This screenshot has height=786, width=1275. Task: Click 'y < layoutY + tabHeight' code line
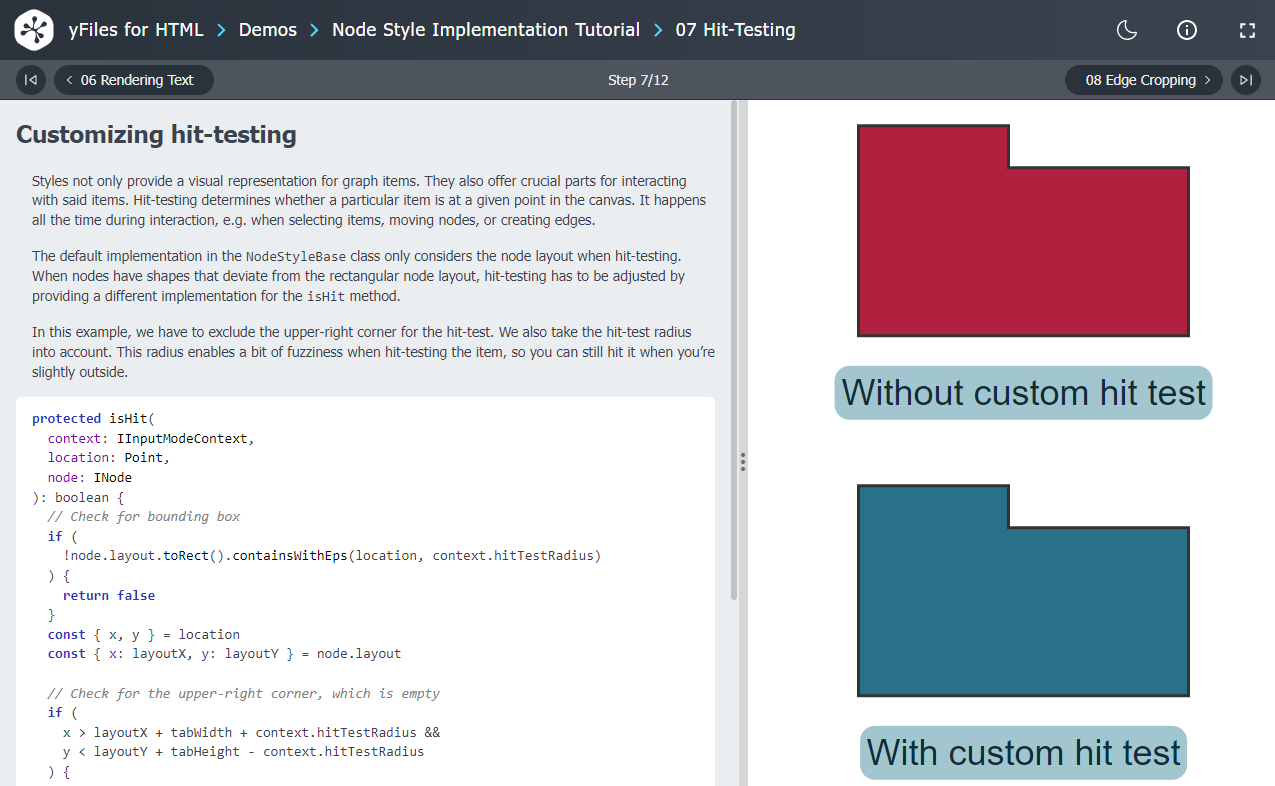[244, 752]
